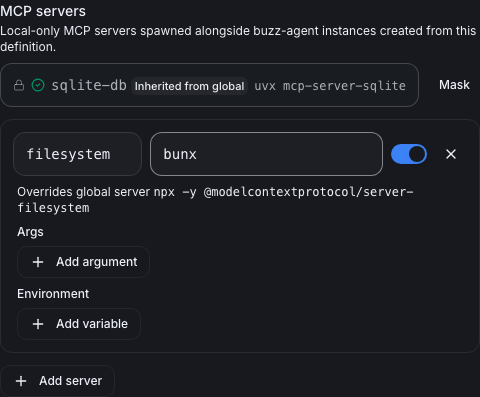The width and height of the screenshot is (480, 397).
Task: Click the green check status icon for sqlite-db
Action: pos(38,85)
